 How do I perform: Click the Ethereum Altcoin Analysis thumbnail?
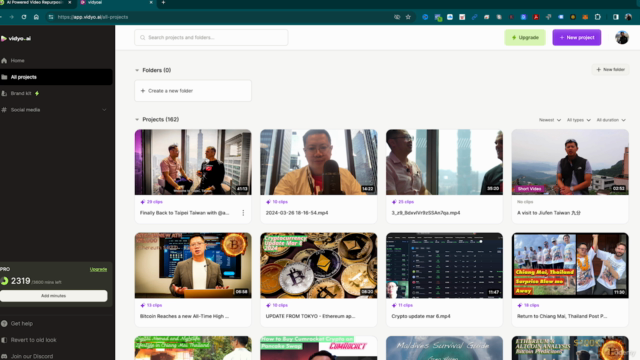click(570, 348)
